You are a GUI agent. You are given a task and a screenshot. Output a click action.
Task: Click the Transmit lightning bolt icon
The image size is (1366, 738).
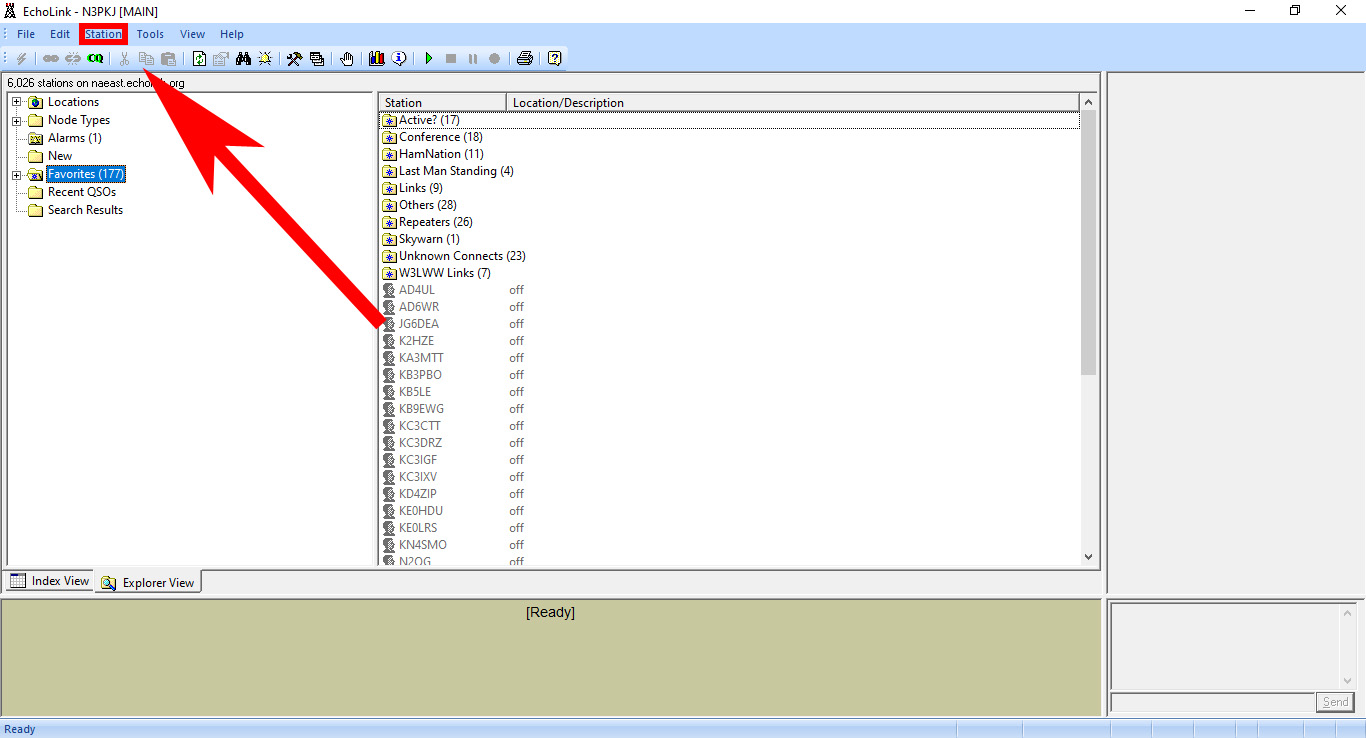click(21, 59)
